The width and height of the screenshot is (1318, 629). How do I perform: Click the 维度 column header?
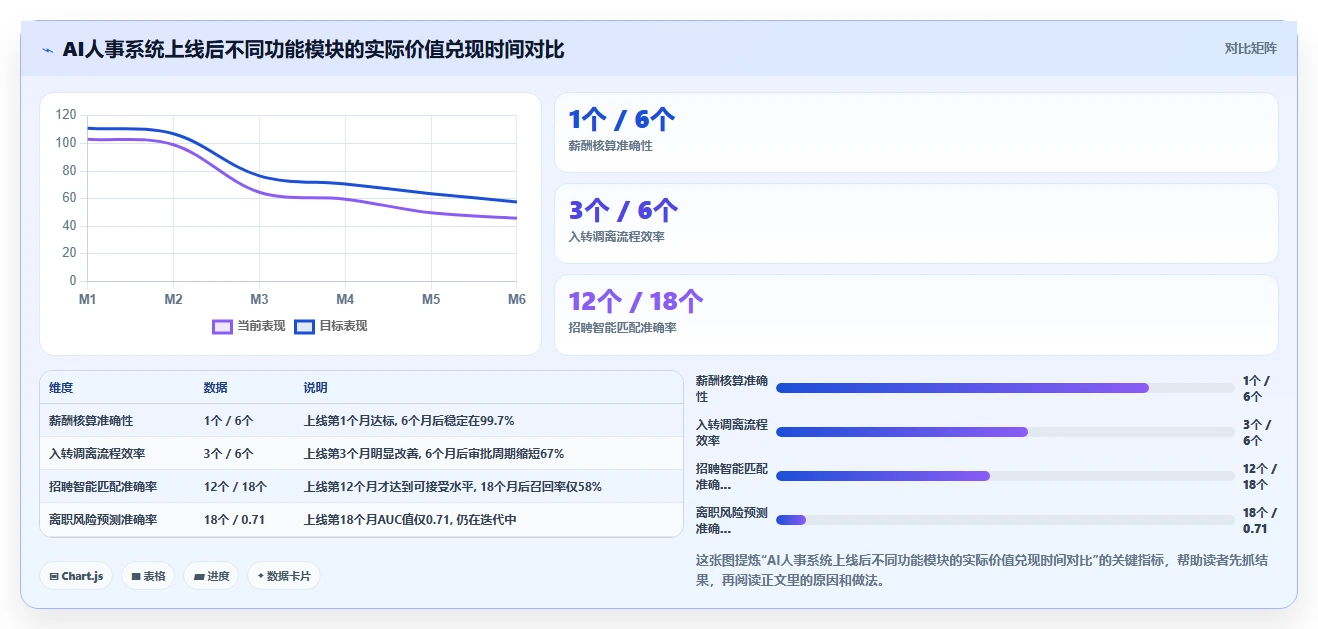(x=61, y=388)
